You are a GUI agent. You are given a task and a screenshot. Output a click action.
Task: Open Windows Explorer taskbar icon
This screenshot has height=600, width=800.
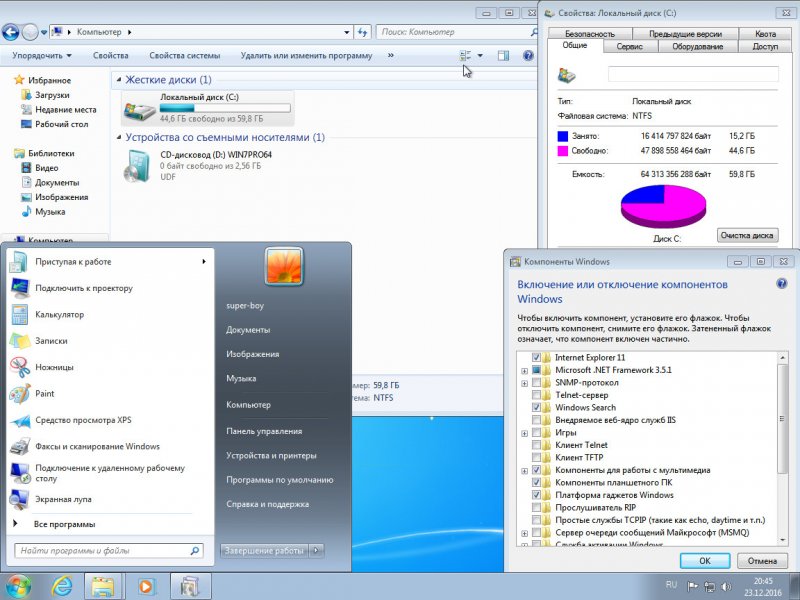click(x=103, y=587)
